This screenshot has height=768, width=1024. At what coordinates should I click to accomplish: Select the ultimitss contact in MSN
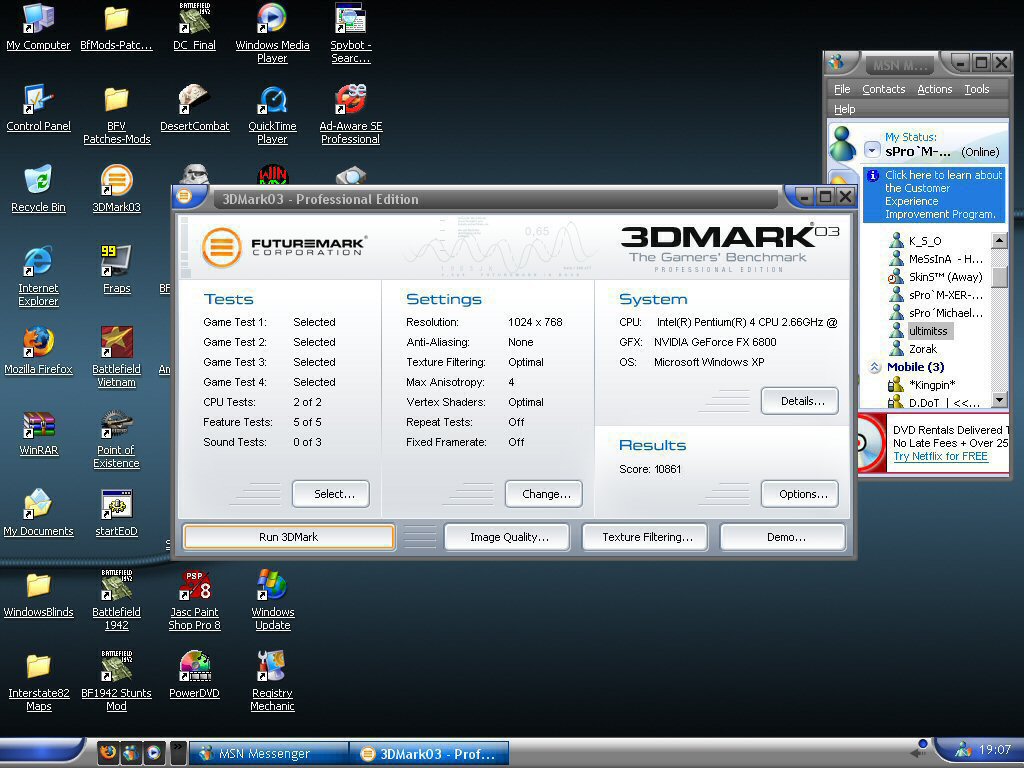point(920,331)
